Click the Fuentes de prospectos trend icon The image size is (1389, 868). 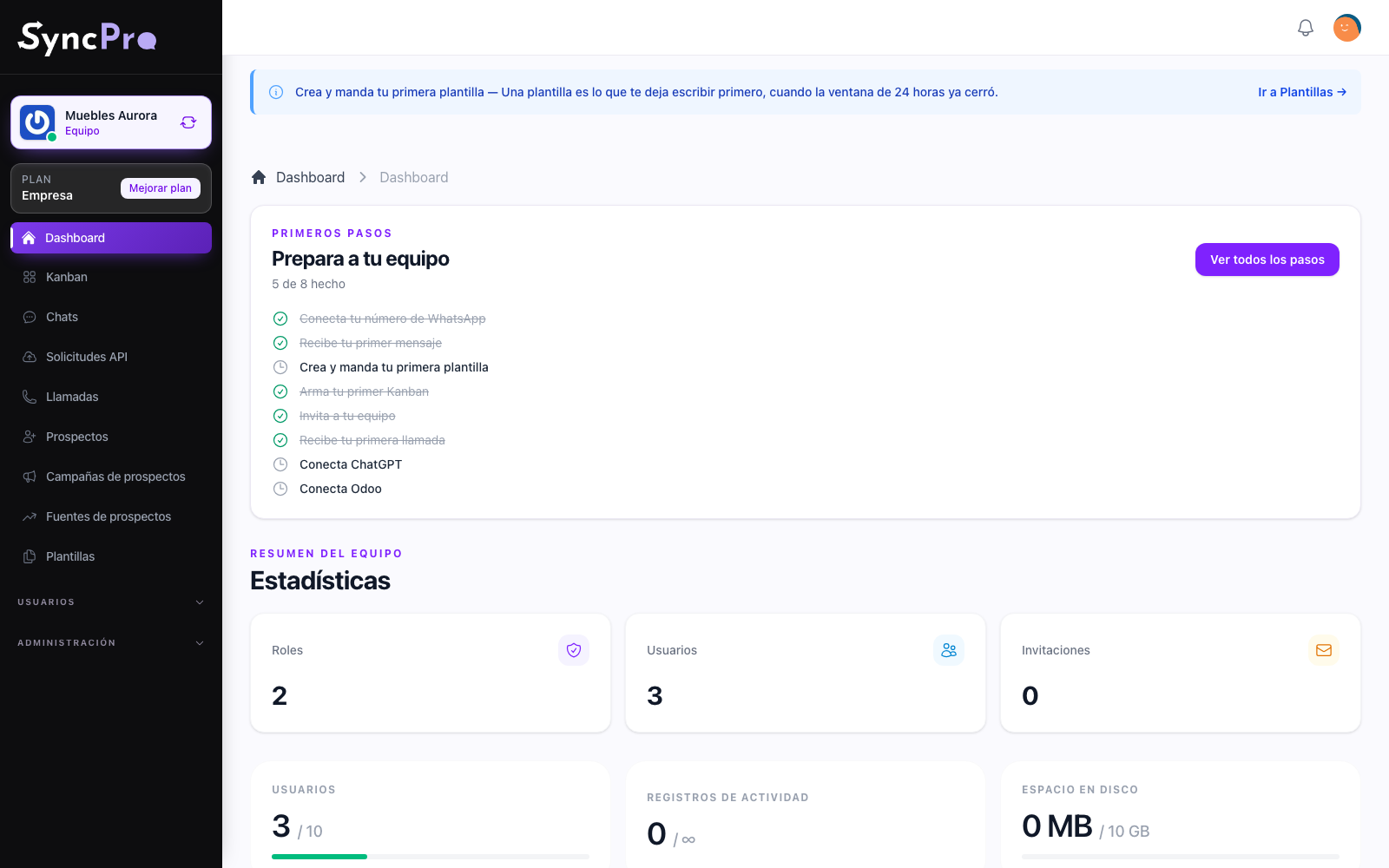(30, 516)
